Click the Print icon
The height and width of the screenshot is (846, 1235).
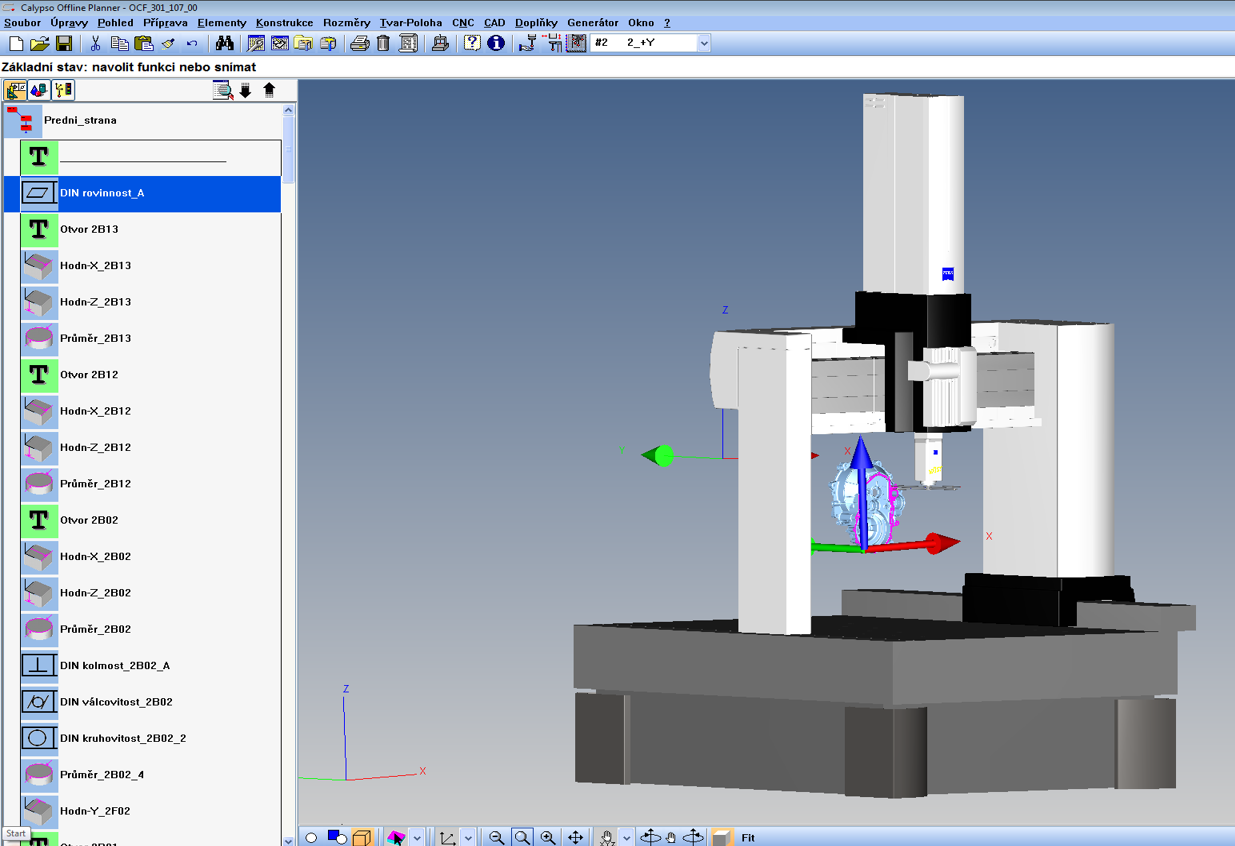point(360,43)
